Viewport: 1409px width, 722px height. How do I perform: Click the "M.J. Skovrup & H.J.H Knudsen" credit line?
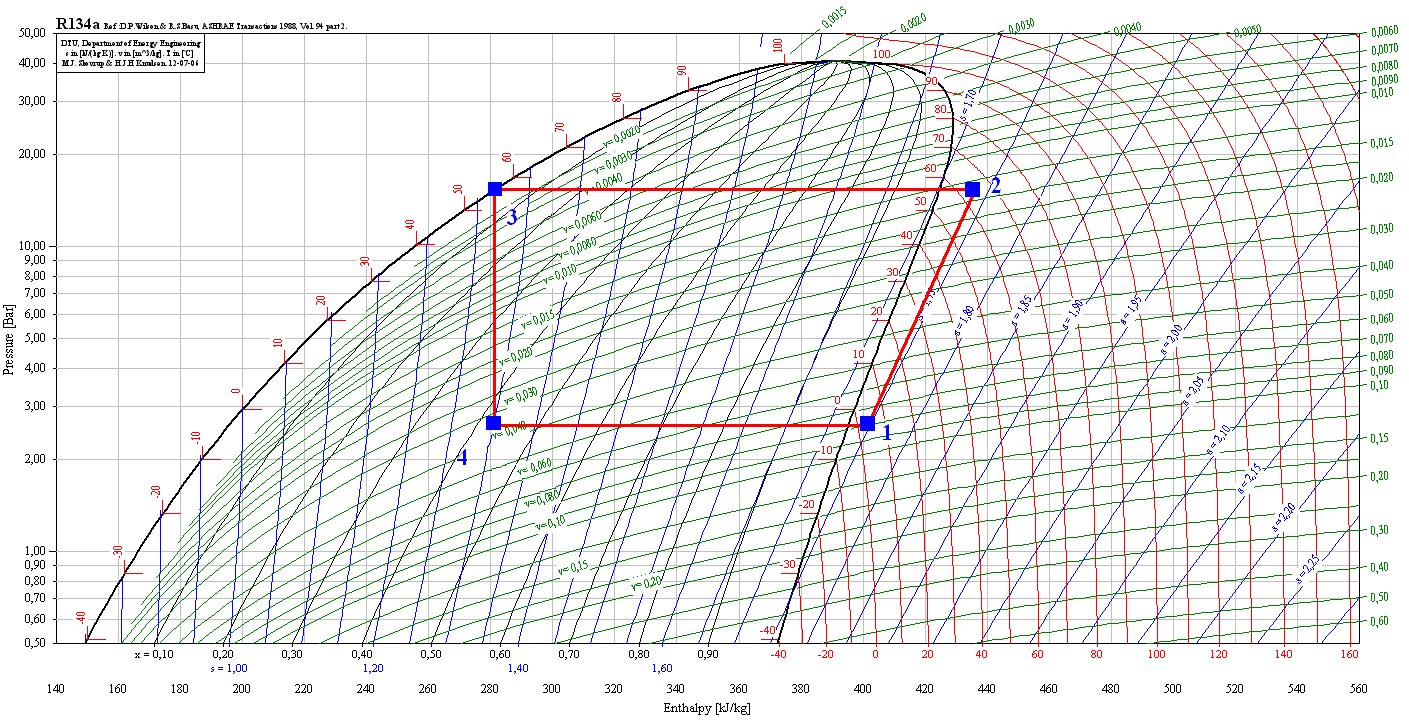click(131, 63)
